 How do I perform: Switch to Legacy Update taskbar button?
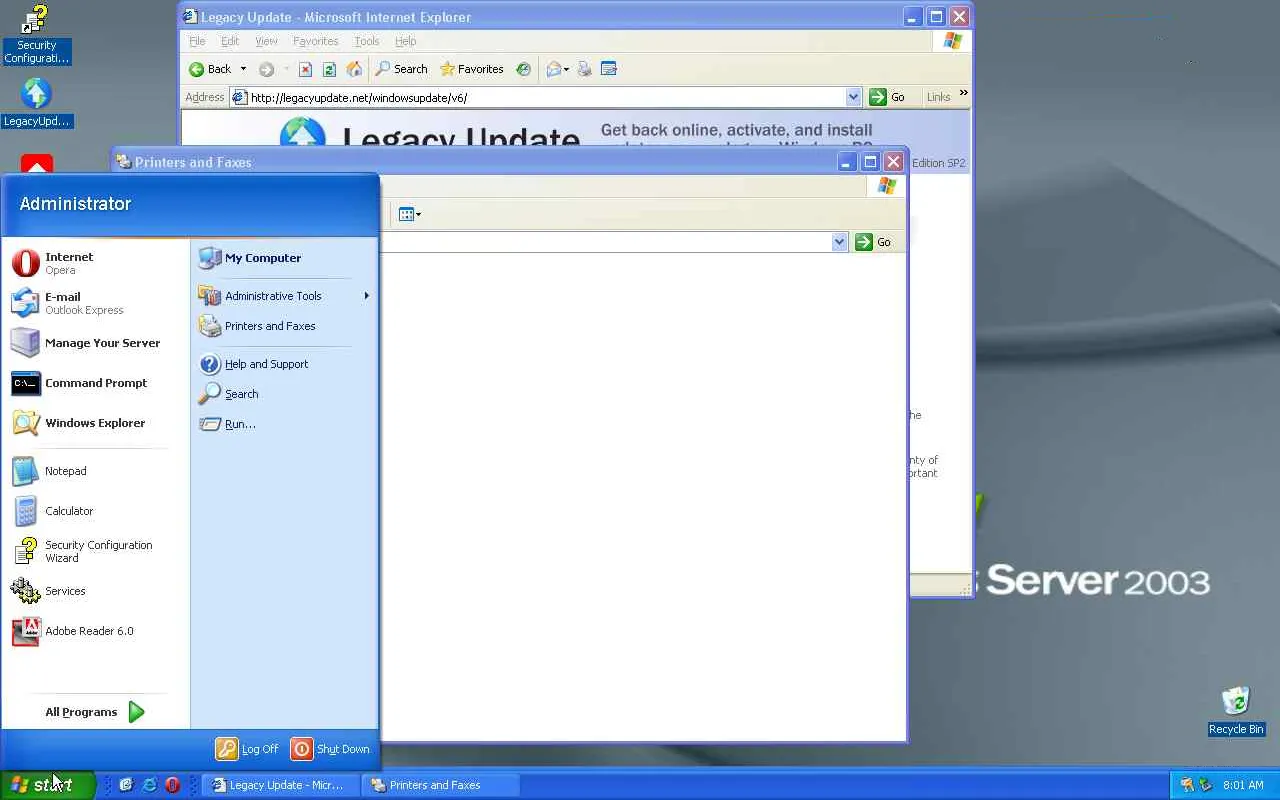pyautogui.click(x=280, y=785)
